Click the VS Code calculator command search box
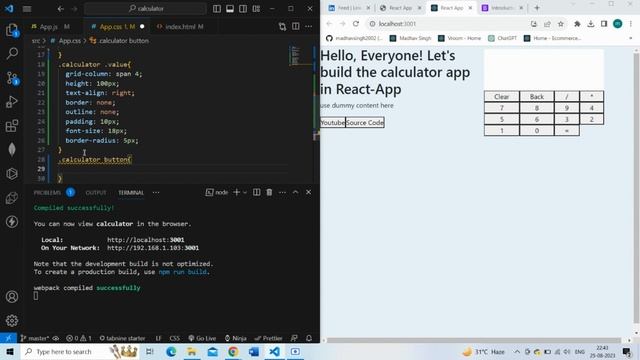 click(x=145, y=9)
